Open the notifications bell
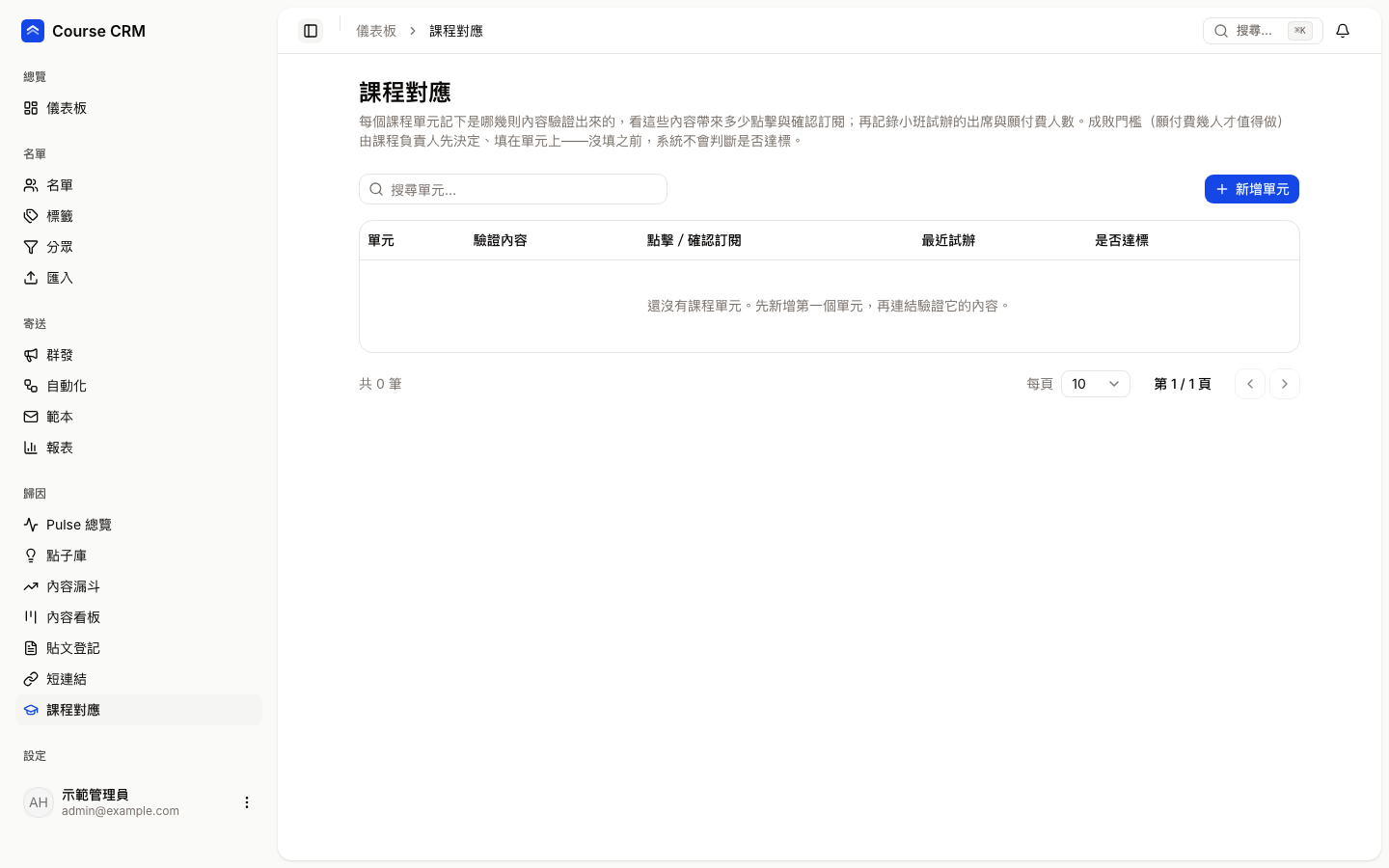This screenshot has width=1389, height=868. coord(1343,31)
